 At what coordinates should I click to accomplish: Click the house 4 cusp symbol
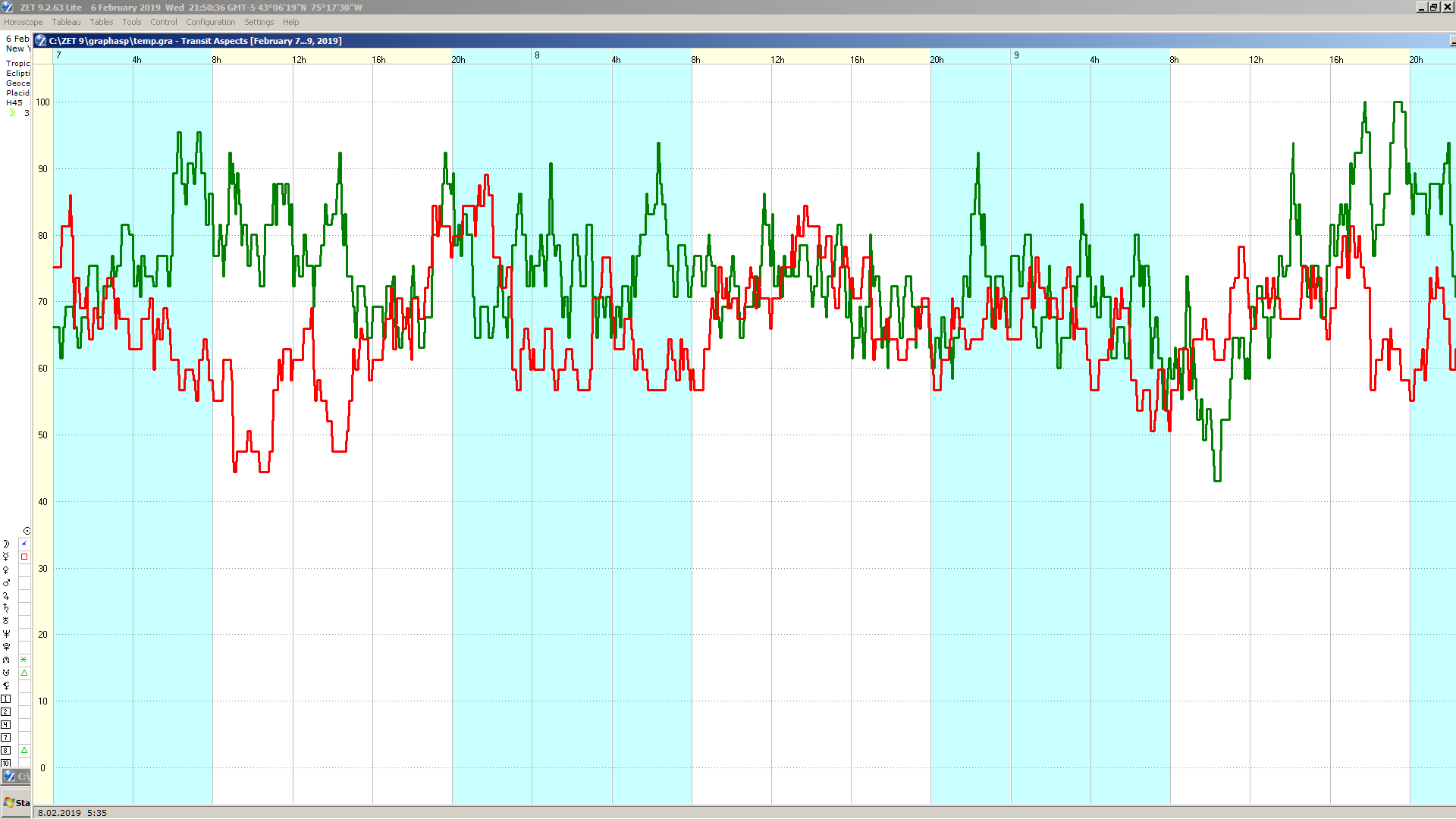5,724
